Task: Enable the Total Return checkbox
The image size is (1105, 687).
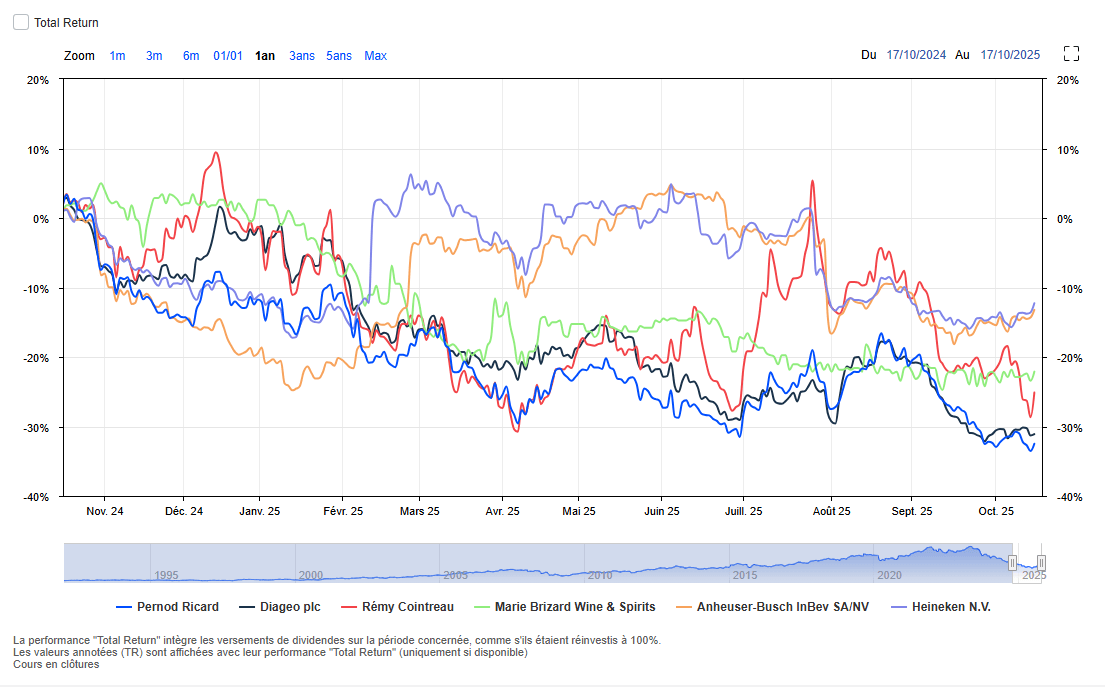Action: 21,22
